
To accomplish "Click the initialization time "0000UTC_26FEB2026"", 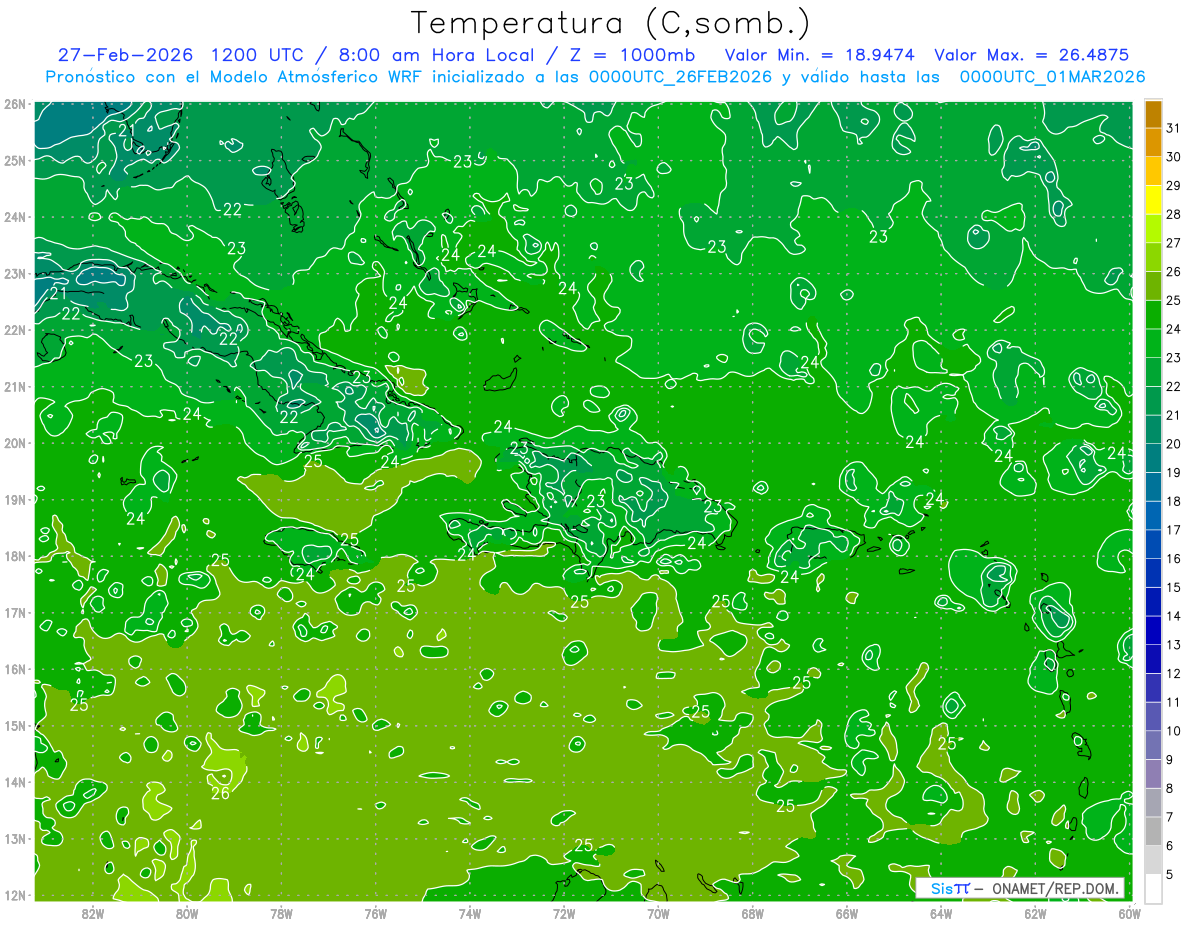I will coord(679,76).
